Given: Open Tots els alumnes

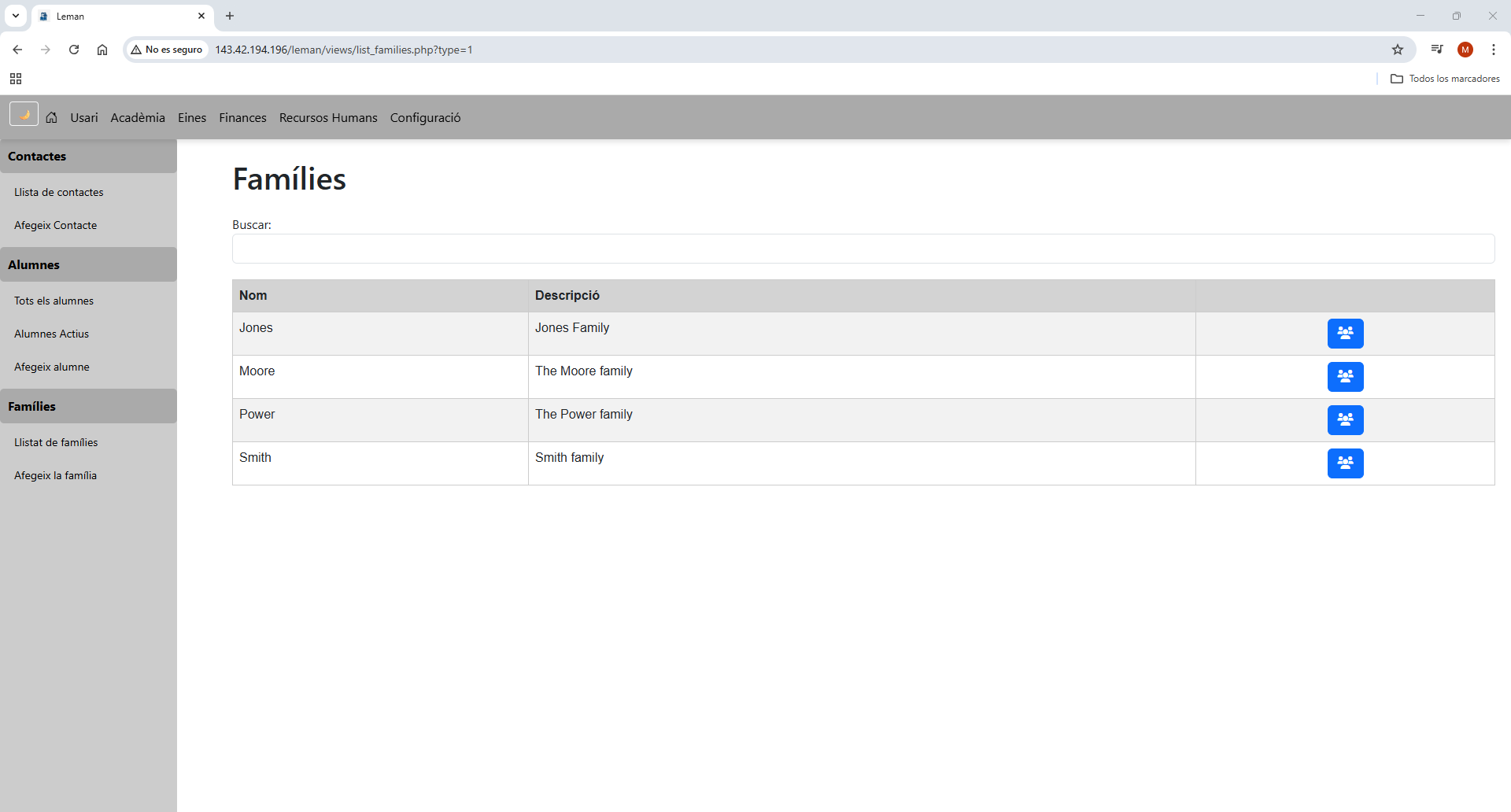Looking at the screenshot, I should click(54, 301).
